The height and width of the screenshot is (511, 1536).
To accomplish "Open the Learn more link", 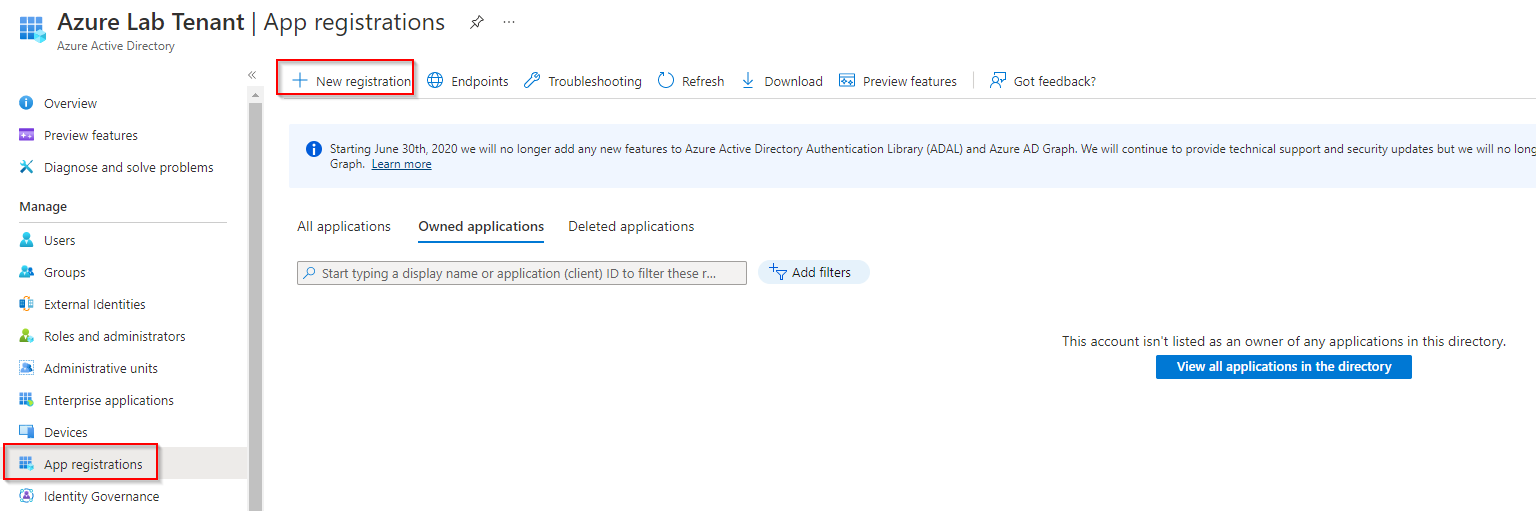I will point(402,164).
